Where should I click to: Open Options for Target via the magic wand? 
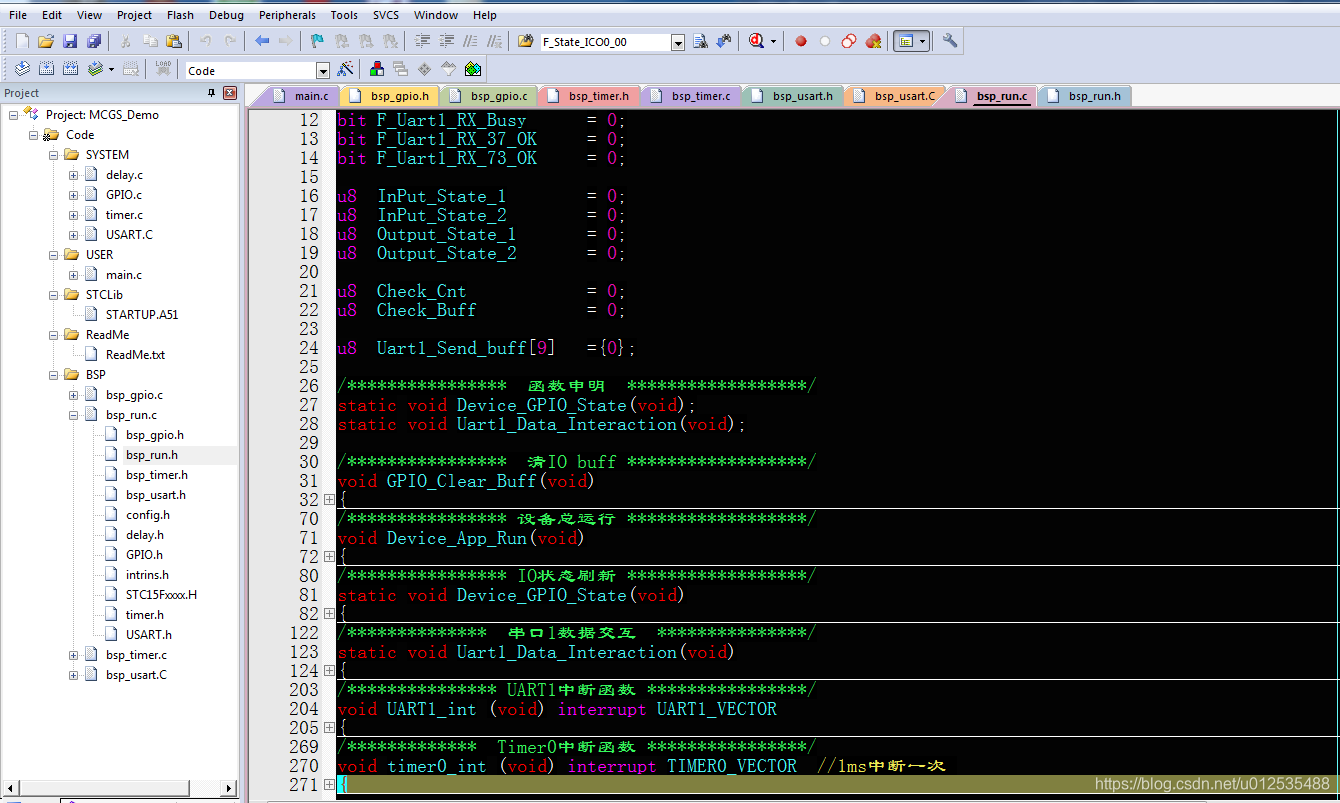pos(345,69)
